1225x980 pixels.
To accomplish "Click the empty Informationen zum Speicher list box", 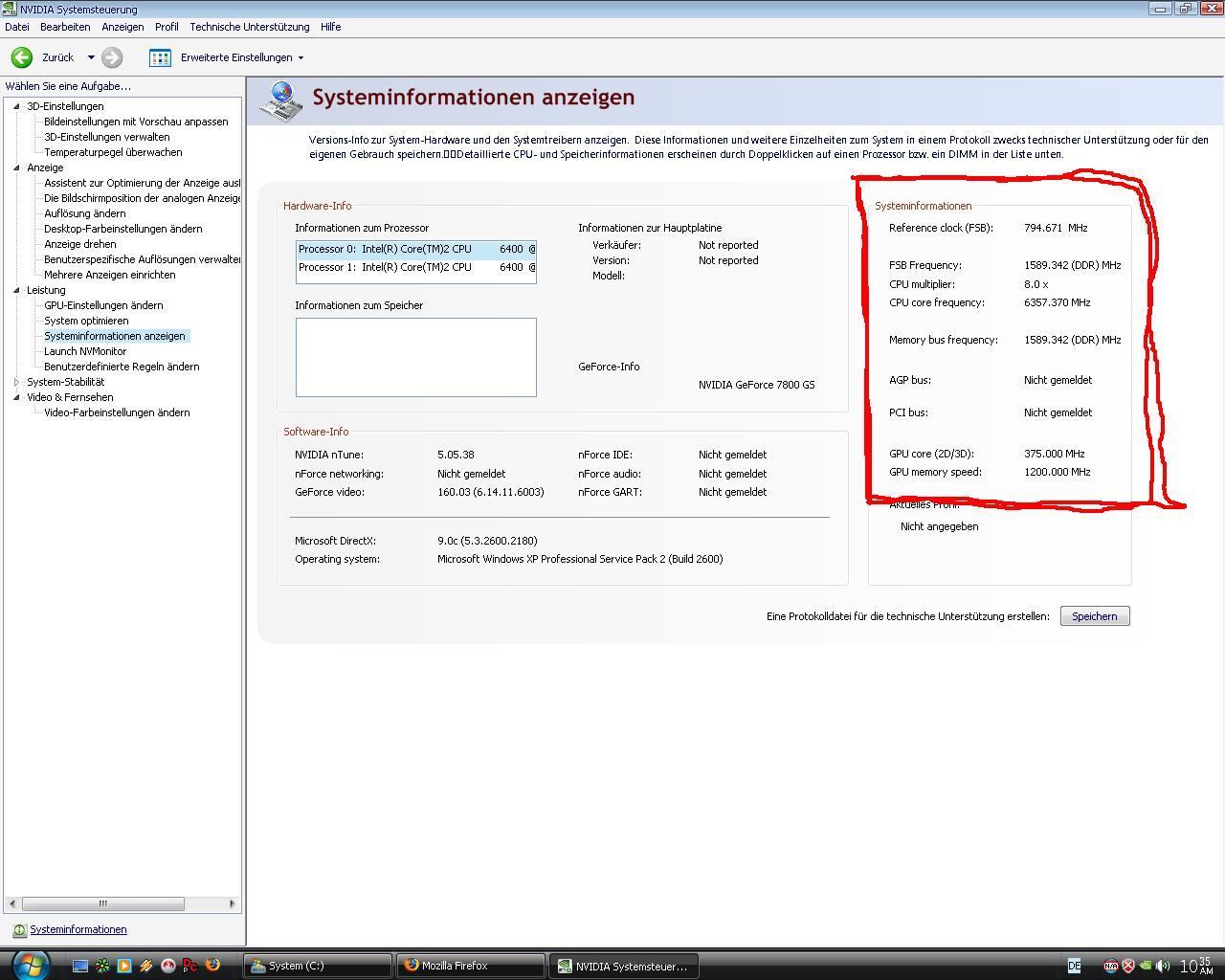I will (415, 357).
